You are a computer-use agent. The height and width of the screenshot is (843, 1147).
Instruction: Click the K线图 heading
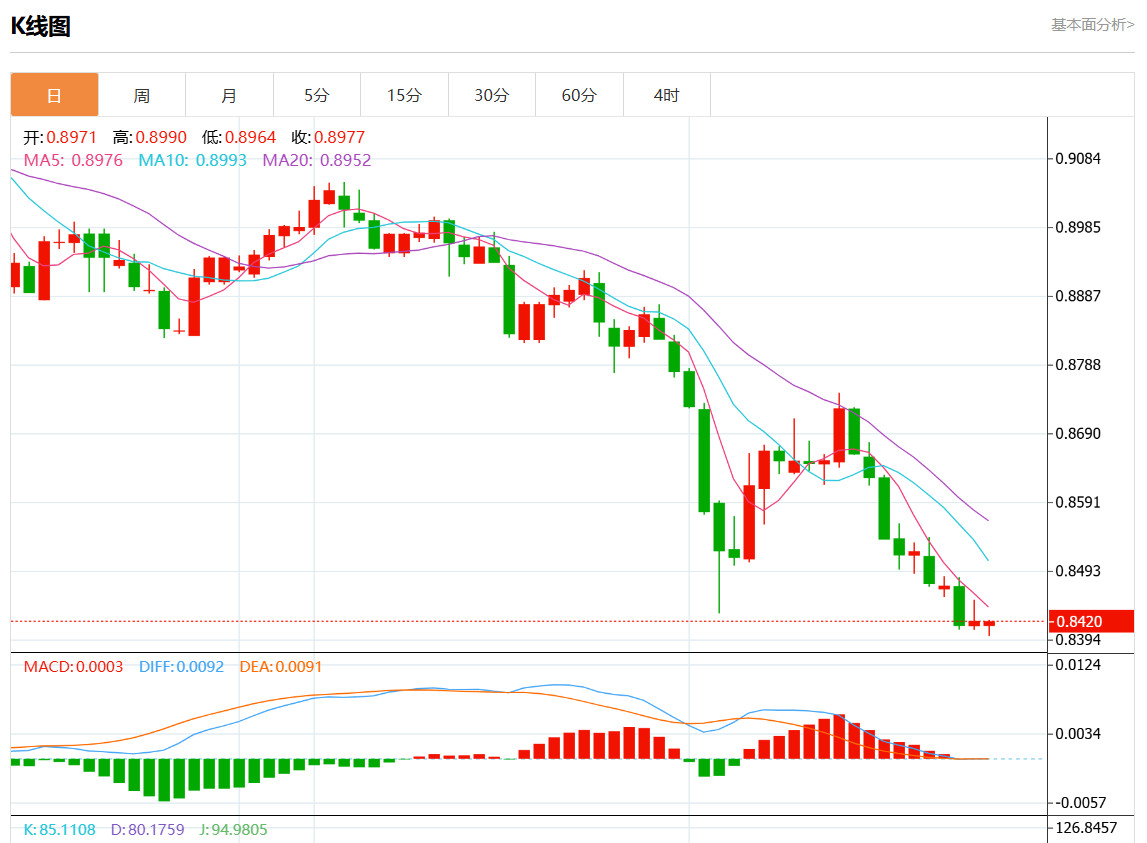[41, 26]
